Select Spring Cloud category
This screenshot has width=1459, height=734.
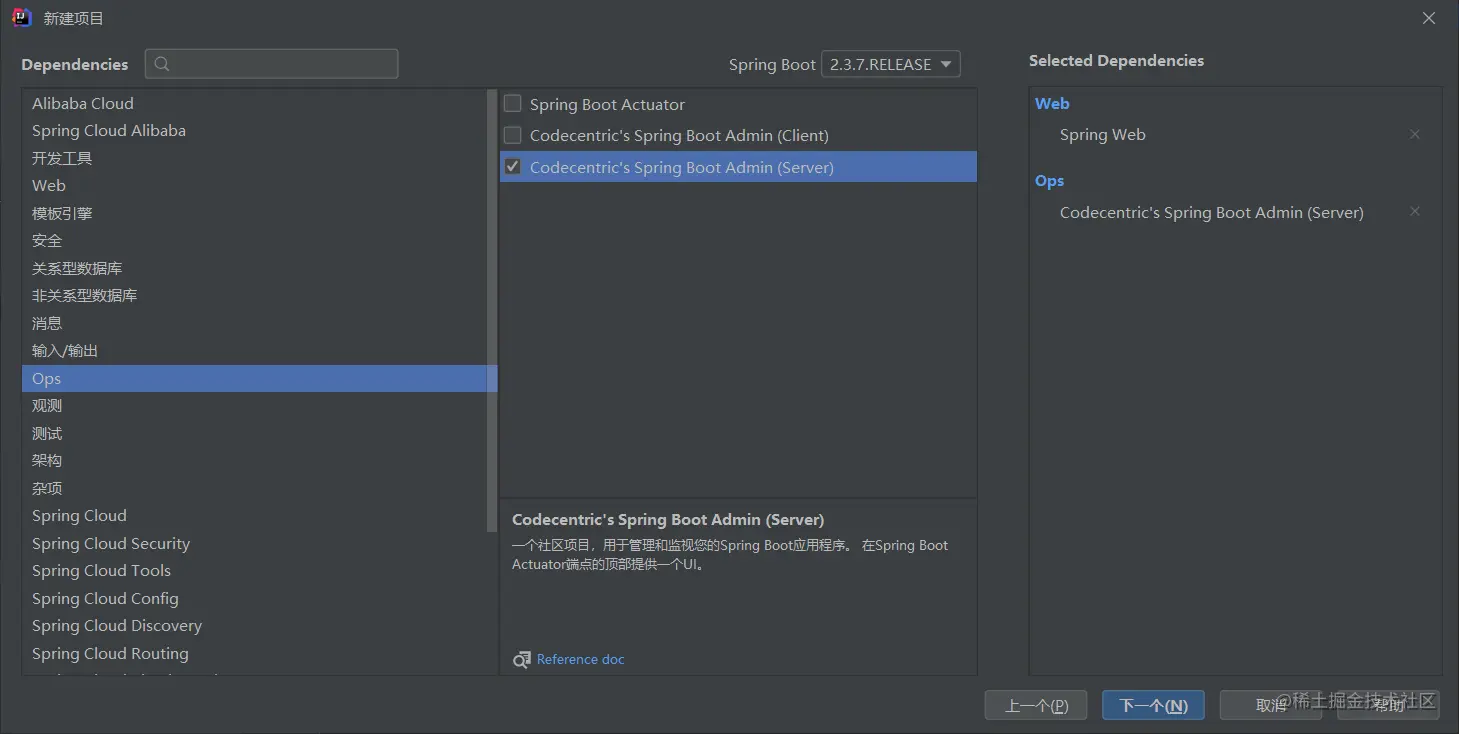tap(254, 515)
